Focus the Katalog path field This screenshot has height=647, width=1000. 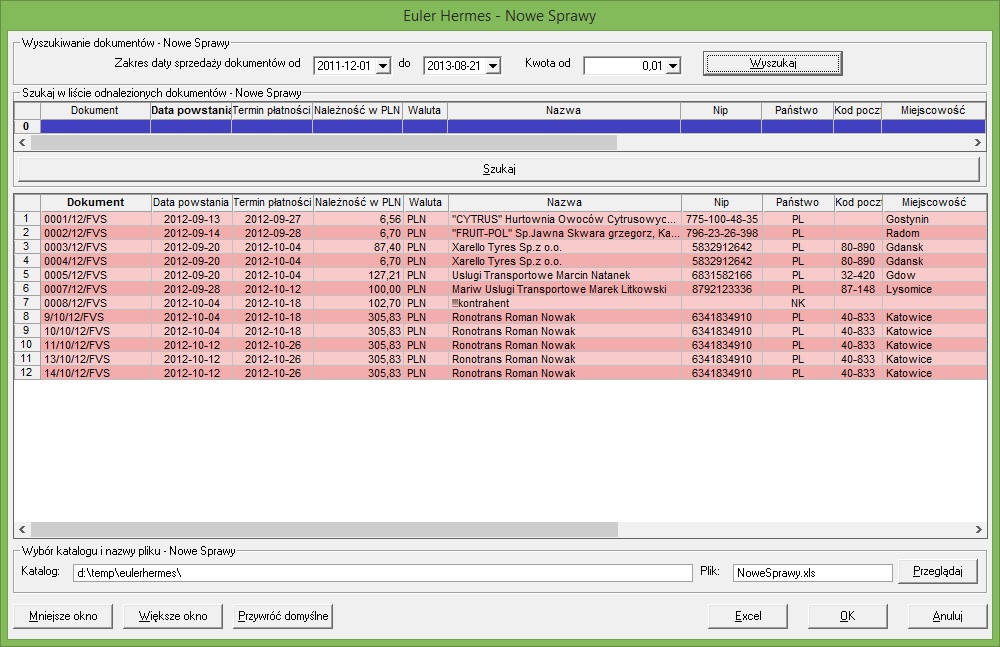click(383, 573)
